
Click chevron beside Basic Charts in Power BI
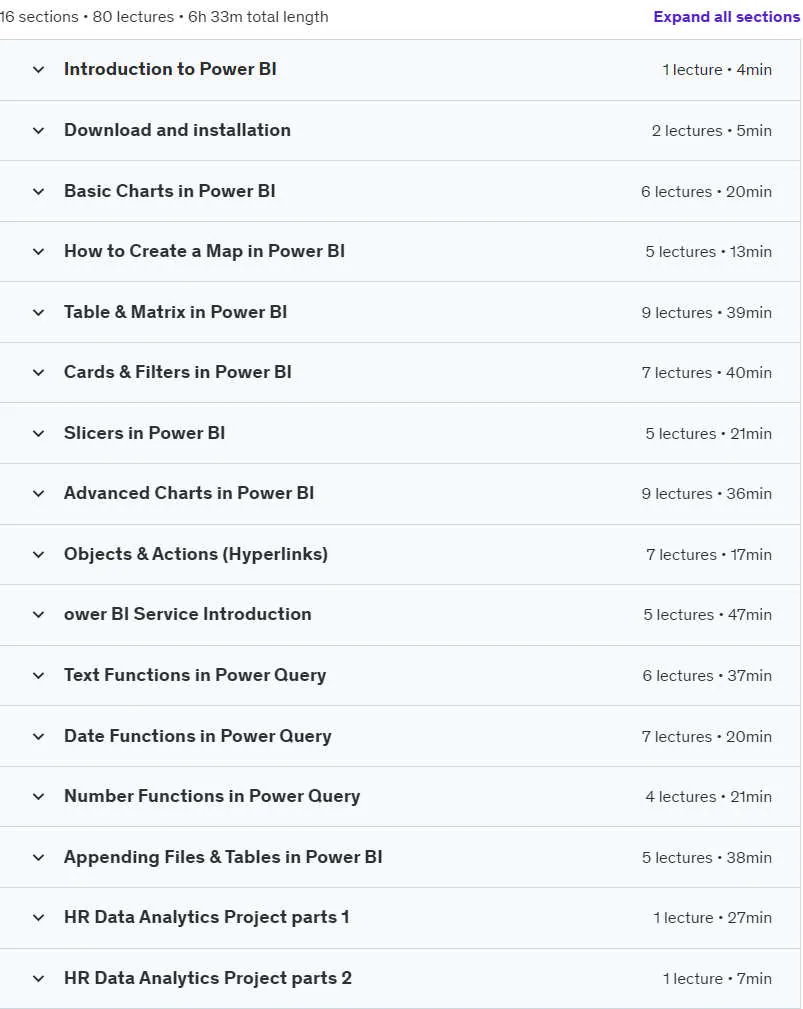tap(39, 192)
